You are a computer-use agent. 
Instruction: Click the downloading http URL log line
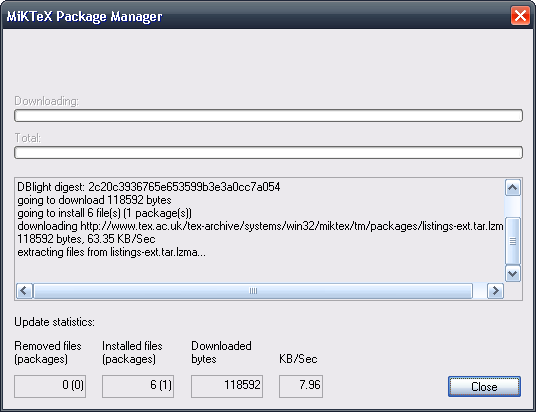click(x=260, y=226)
